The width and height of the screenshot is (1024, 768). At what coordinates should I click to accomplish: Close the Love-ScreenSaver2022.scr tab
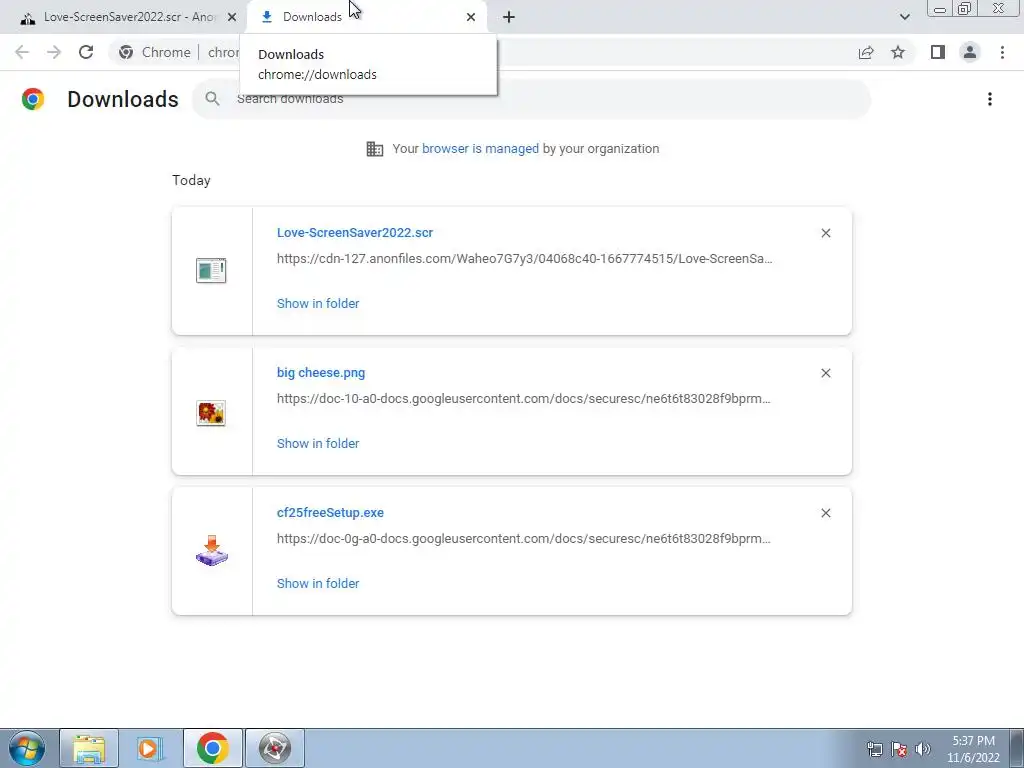232,17
